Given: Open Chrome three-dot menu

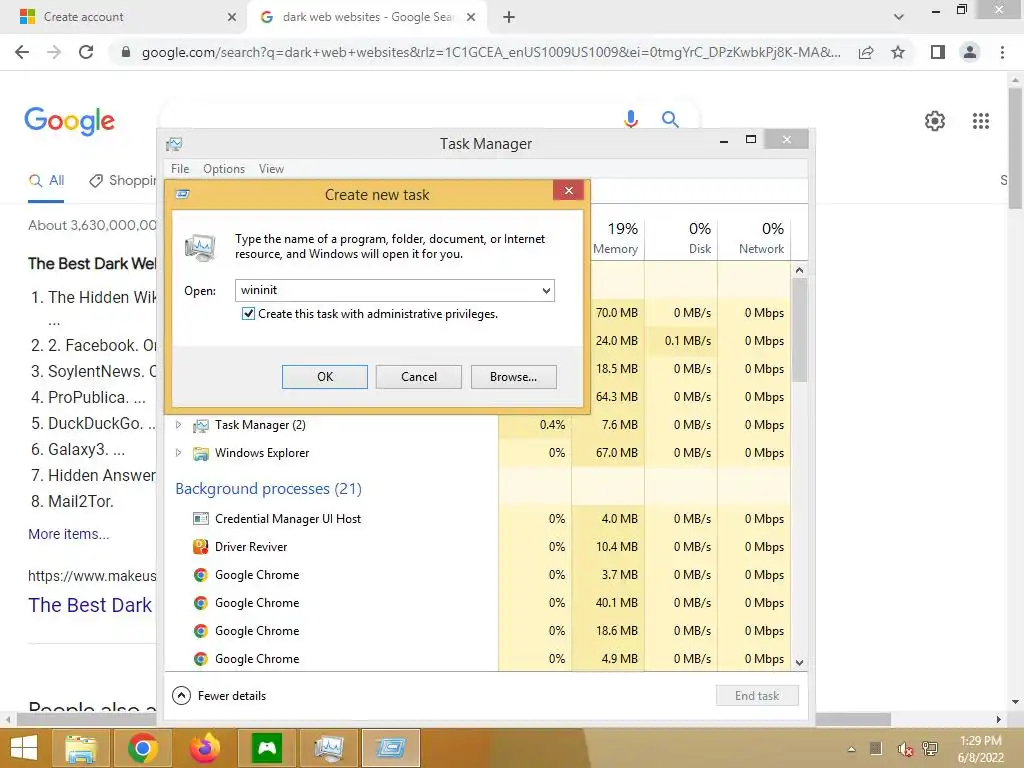Looking at the screenshot, I should point(1002,52).
